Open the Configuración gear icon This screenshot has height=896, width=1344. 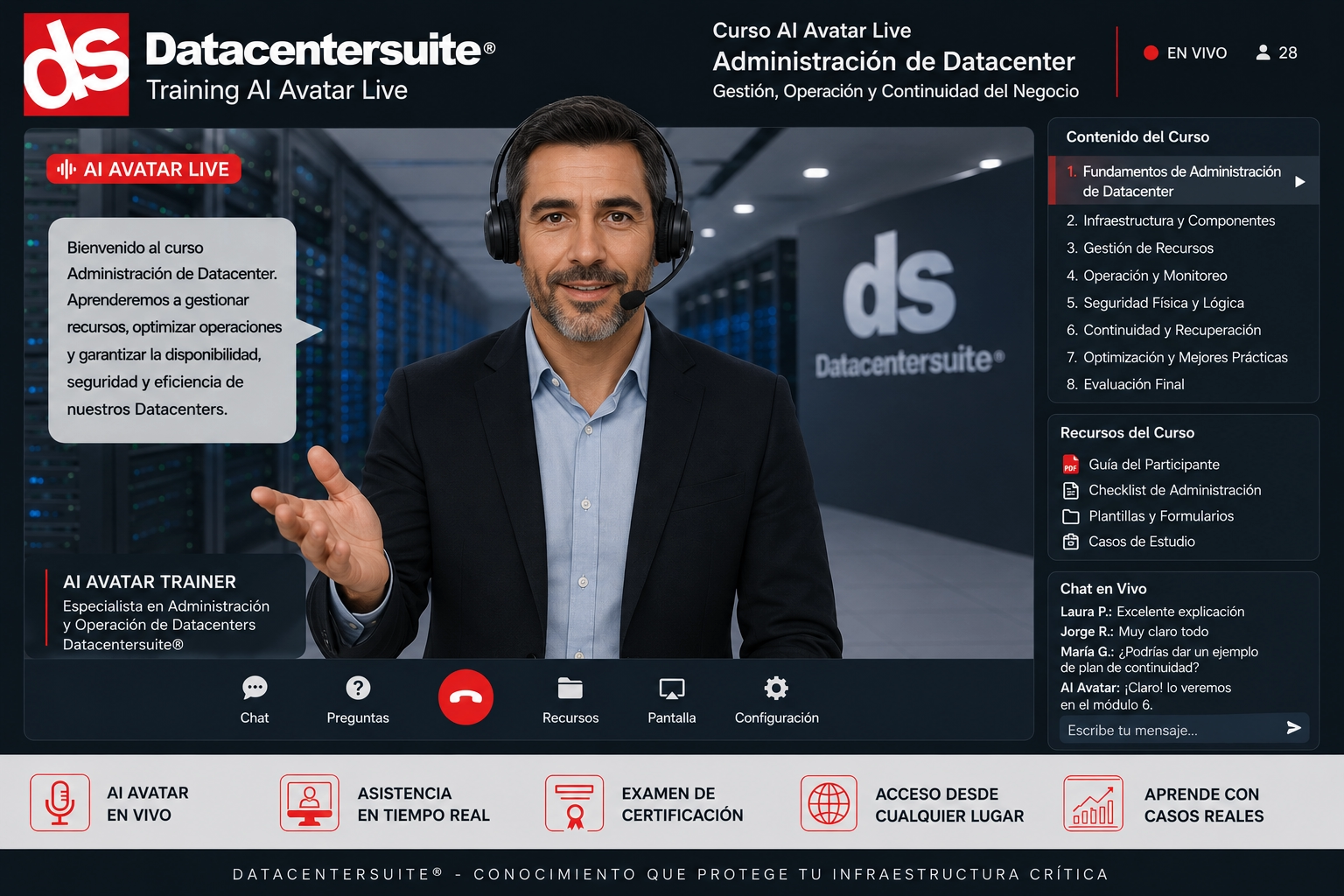776,688
